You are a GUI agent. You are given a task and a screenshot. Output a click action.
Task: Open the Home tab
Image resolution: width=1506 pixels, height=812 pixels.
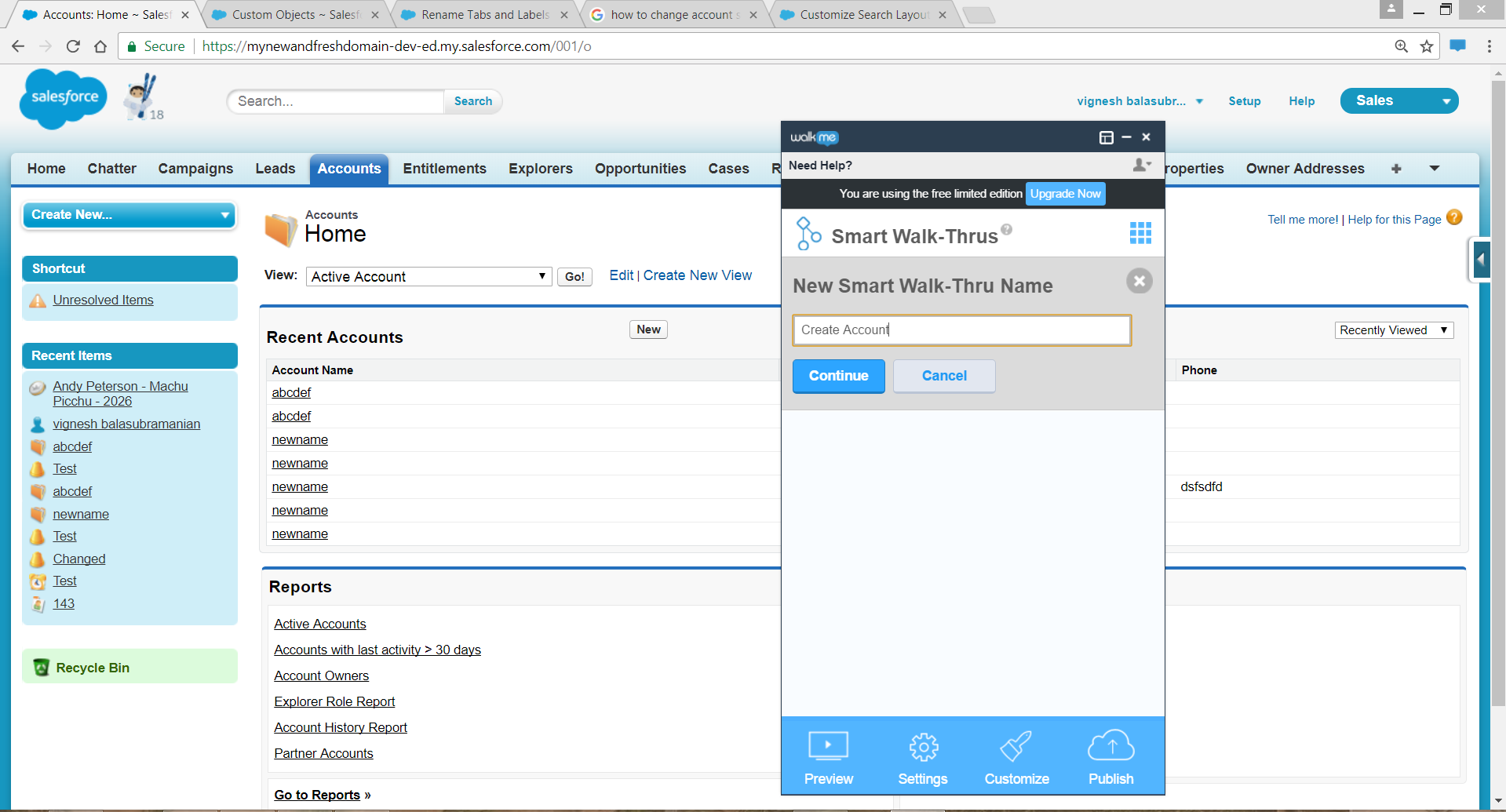point(46,169)
